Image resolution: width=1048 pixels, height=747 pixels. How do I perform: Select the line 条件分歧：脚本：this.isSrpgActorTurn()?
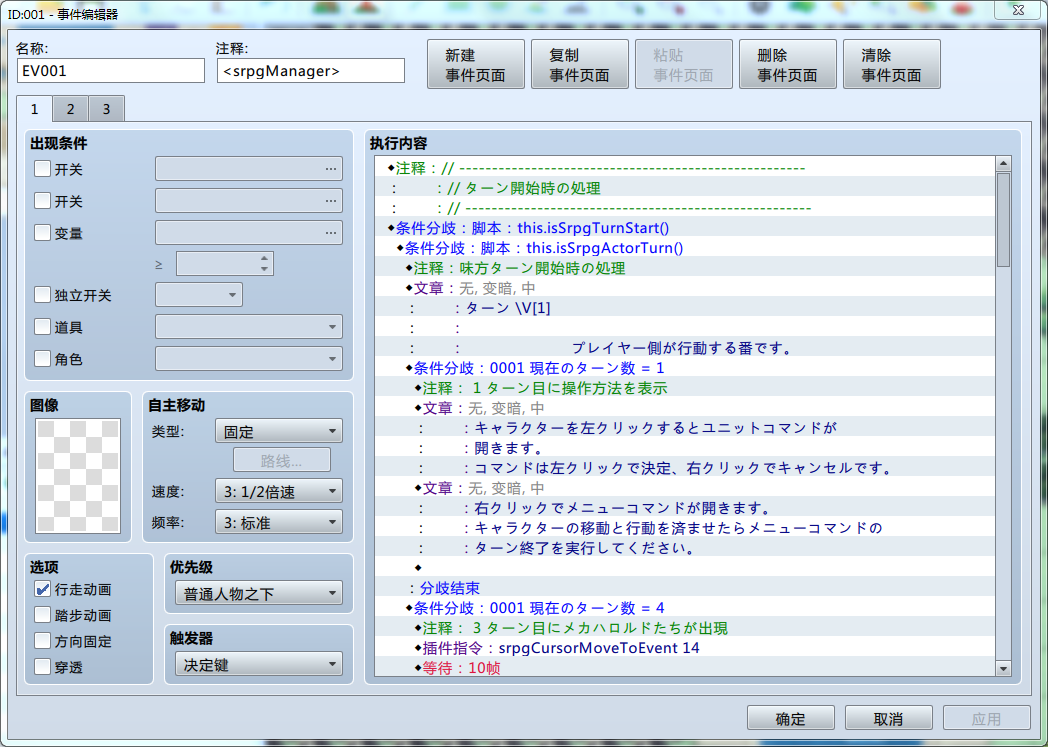tap(685, 248)
